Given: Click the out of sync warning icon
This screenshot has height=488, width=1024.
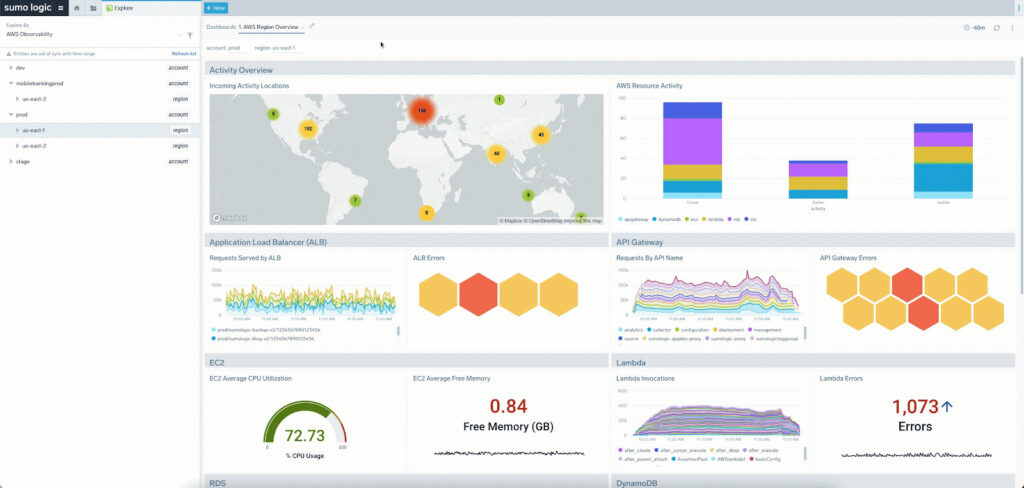Looking at the screenshot, I should pyautogui.click(x=9, y=54).
